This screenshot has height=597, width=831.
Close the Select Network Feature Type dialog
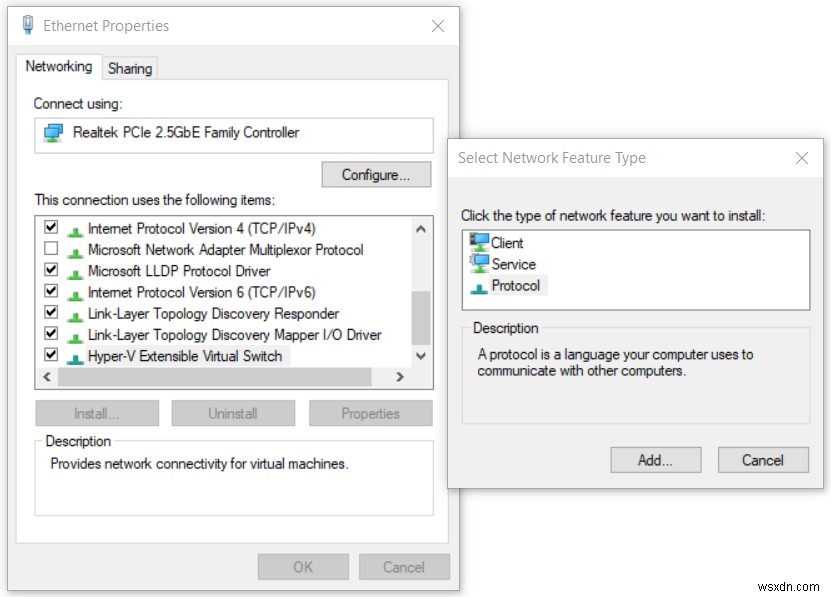(801, 158)
